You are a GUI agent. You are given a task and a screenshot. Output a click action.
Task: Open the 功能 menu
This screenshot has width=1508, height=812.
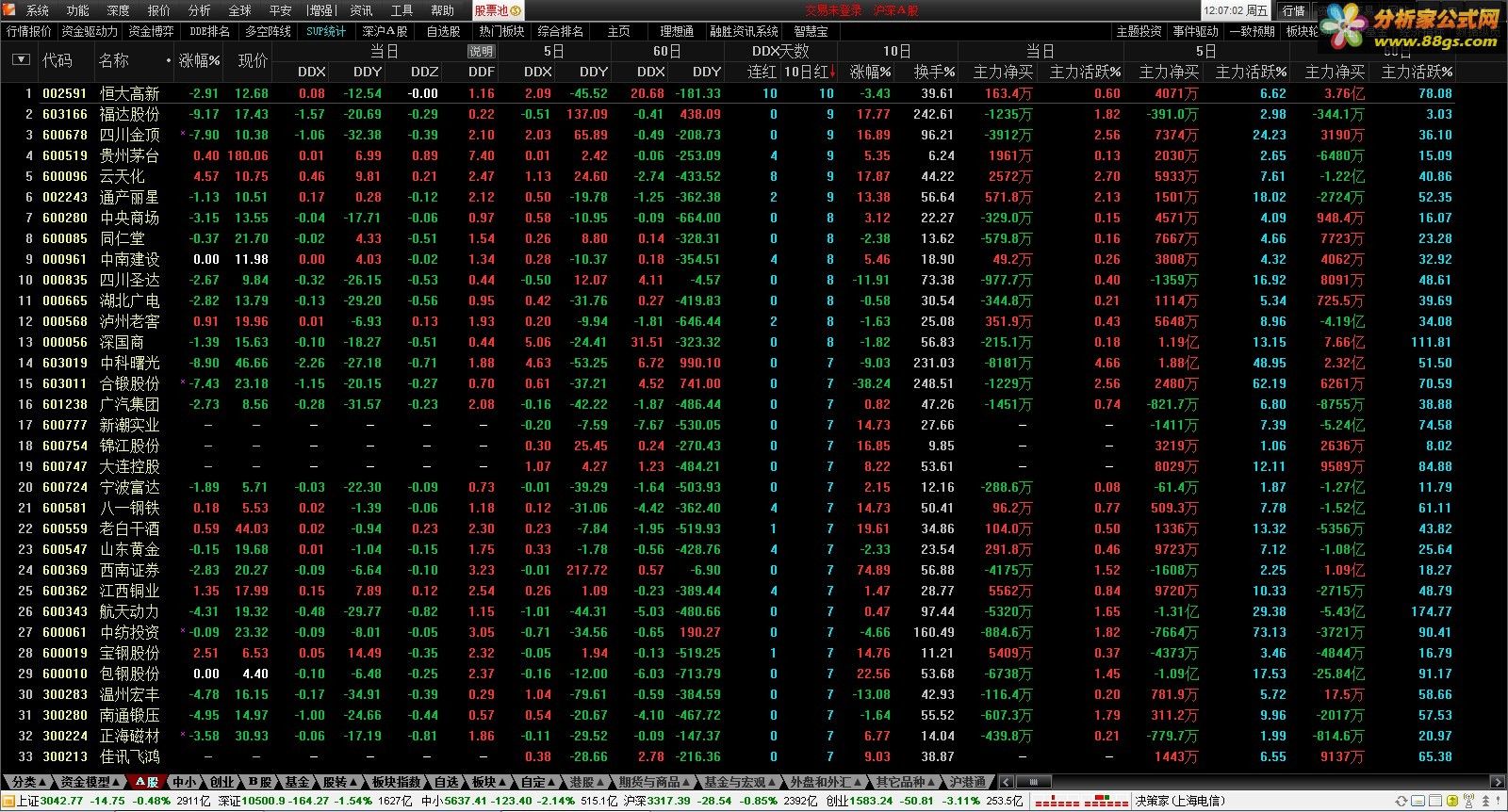[x=78, y=10]
